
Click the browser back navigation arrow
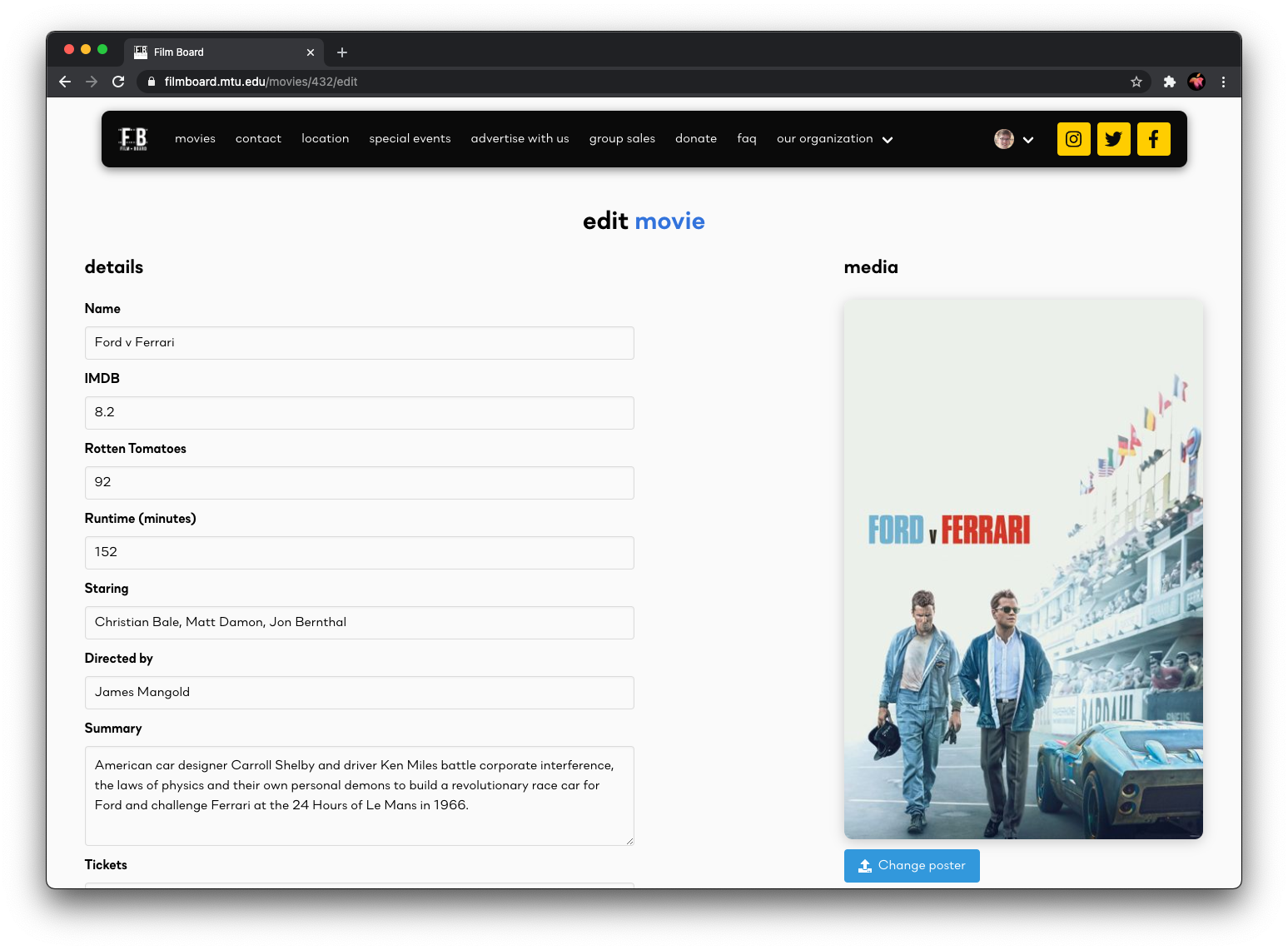(64, 82)
